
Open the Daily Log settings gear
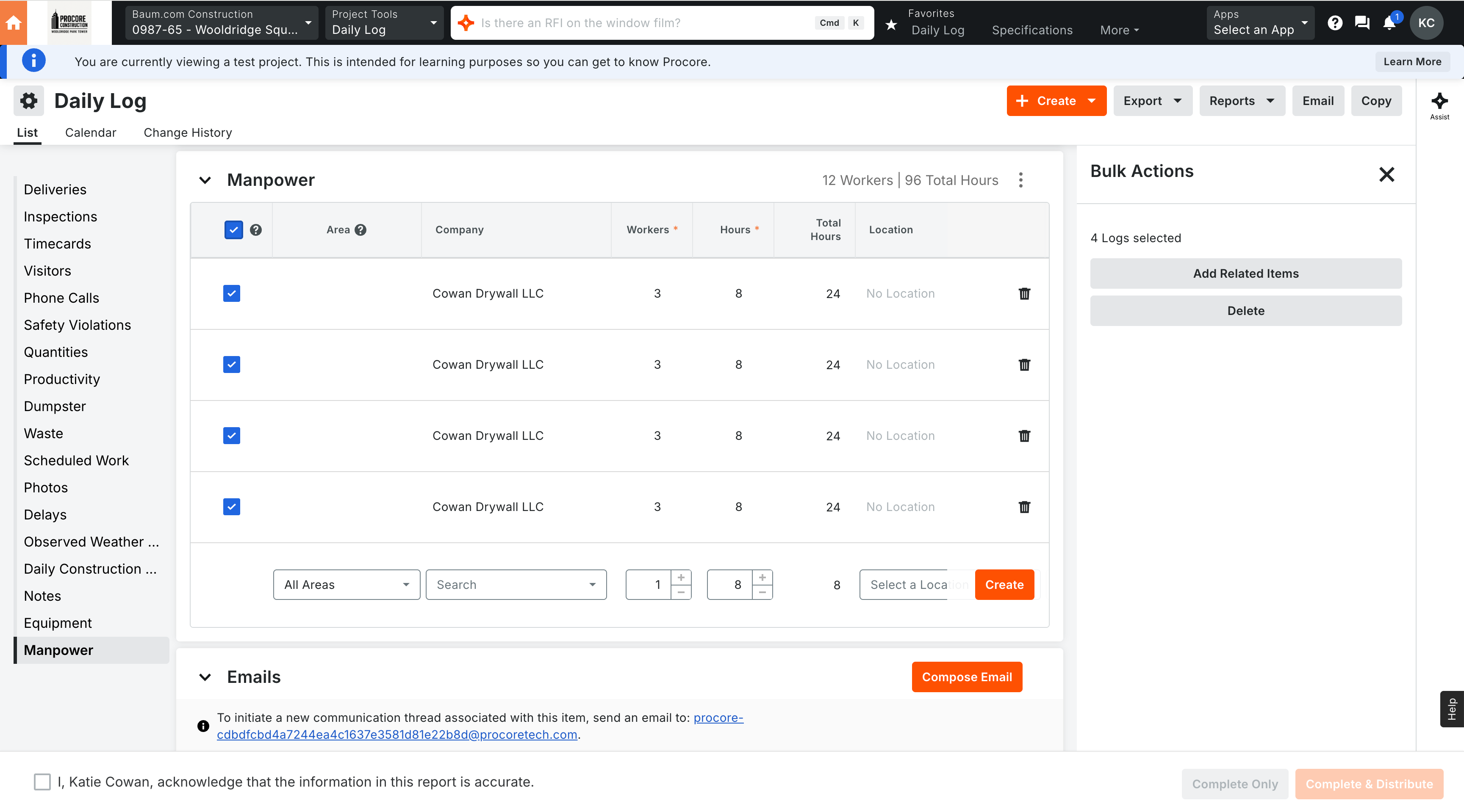click(x=28, y=101)
